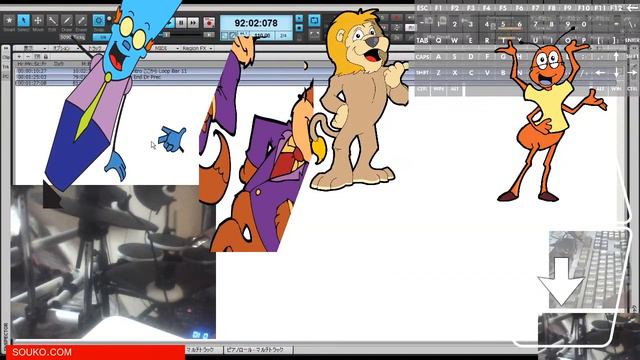Viewport: 640px width, 360px height.
Task: Click the TAB key on keyboard overlay
Action: point(422,40)
